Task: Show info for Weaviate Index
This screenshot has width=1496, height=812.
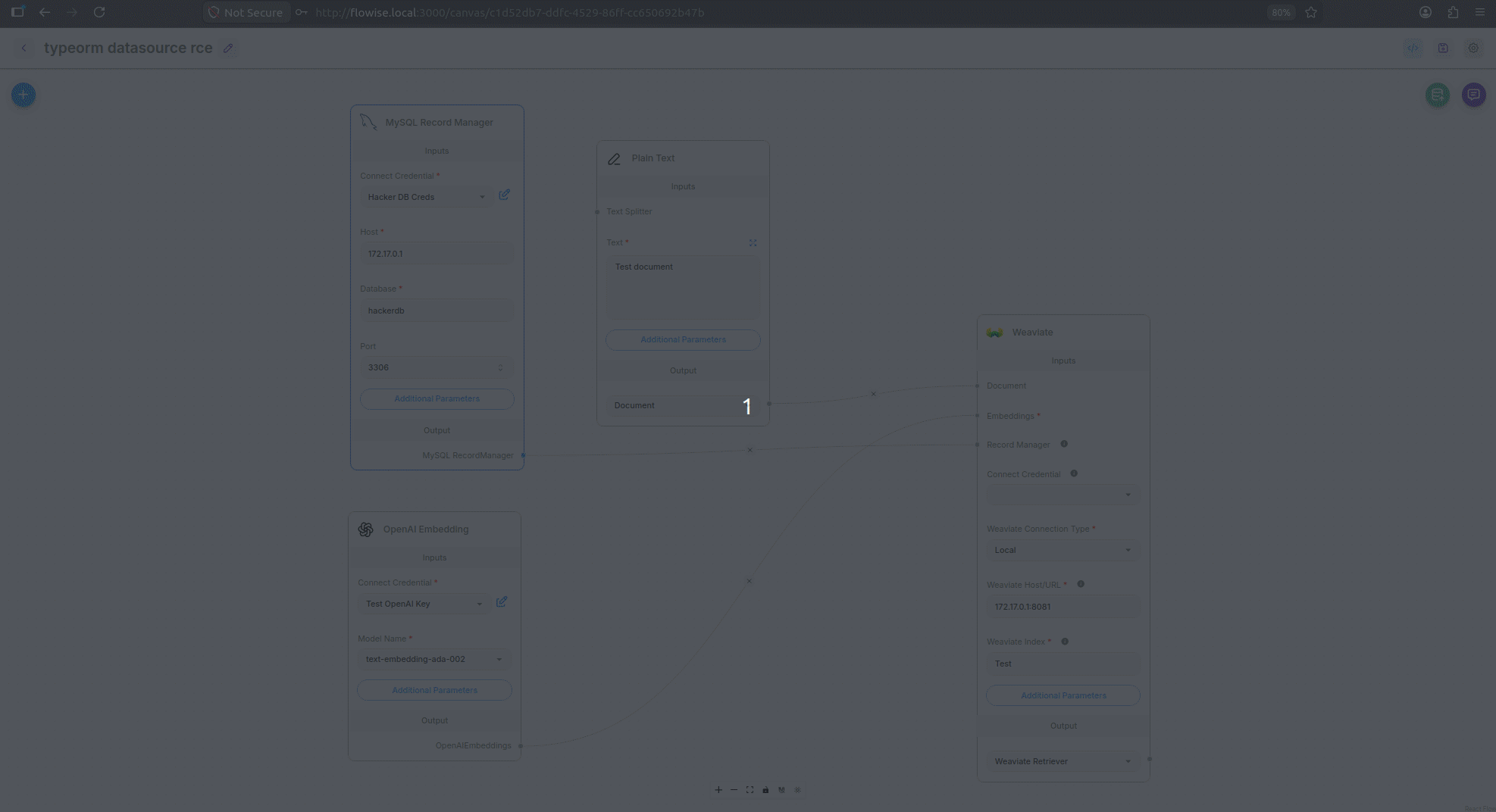Action: (x=1065, y=642)
